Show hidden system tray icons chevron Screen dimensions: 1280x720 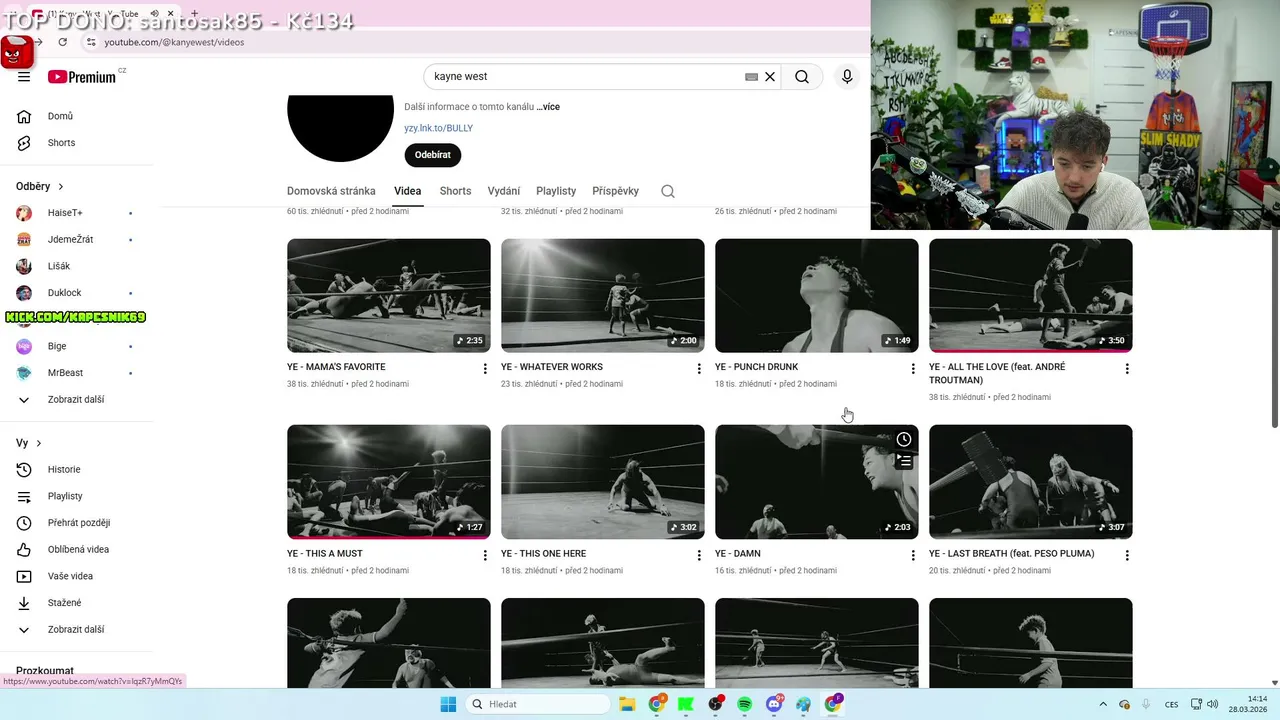1103,704
